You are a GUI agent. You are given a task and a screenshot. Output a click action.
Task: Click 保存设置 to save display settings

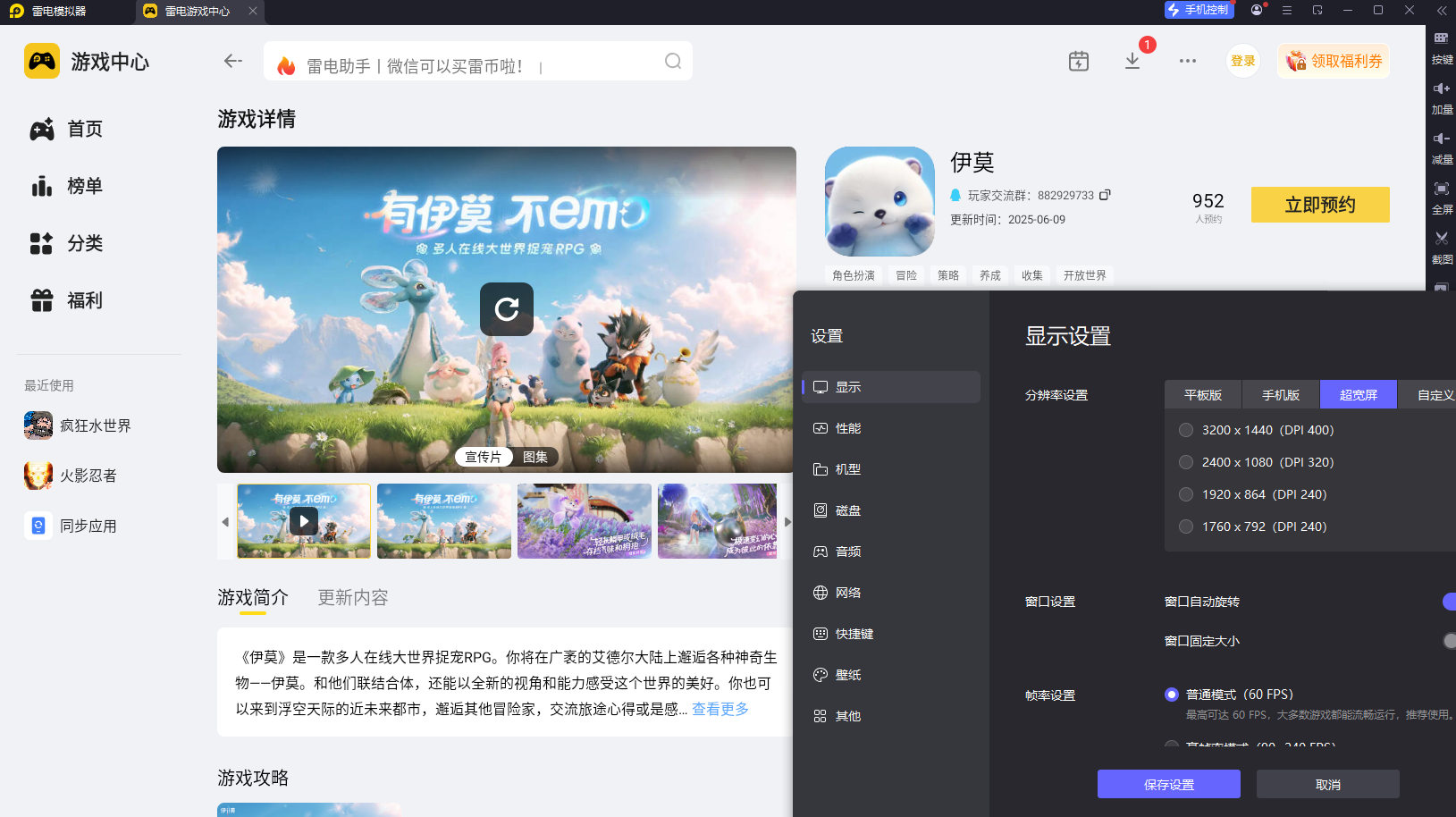[x=1169, y=784]
